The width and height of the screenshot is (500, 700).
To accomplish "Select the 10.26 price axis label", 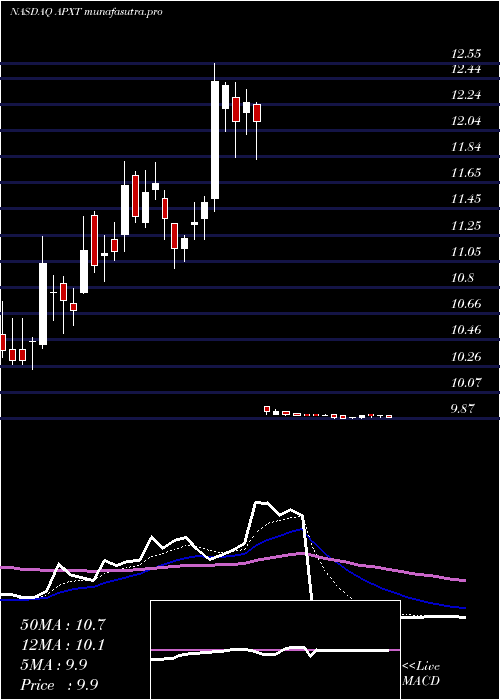I will tap(466, 357).
